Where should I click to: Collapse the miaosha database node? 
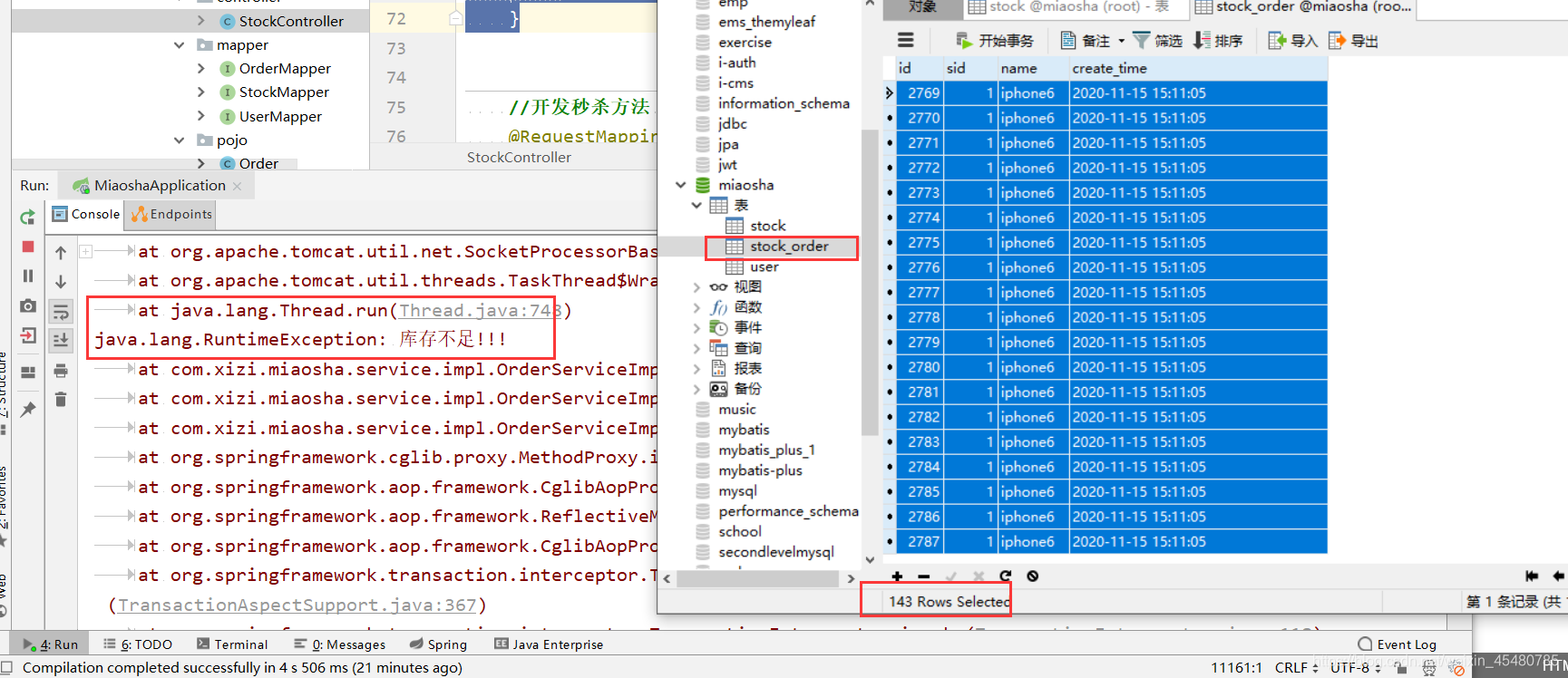click(681, 185)
